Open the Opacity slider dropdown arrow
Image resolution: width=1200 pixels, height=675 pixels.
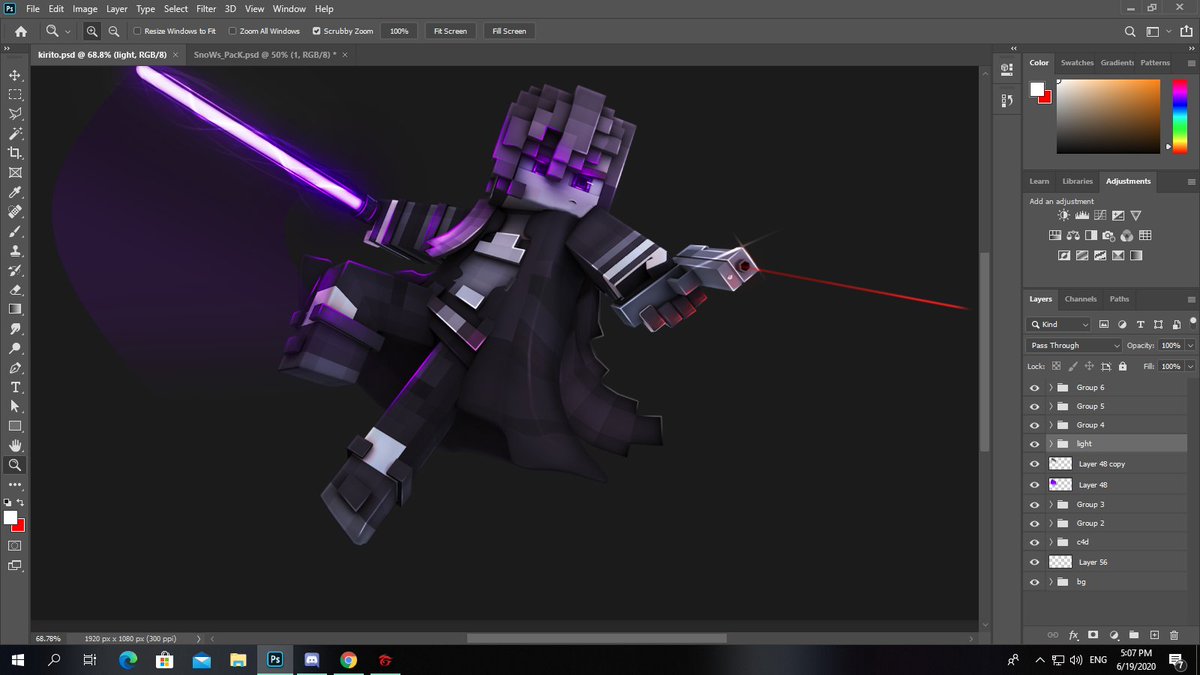(x=1190, y=345)
